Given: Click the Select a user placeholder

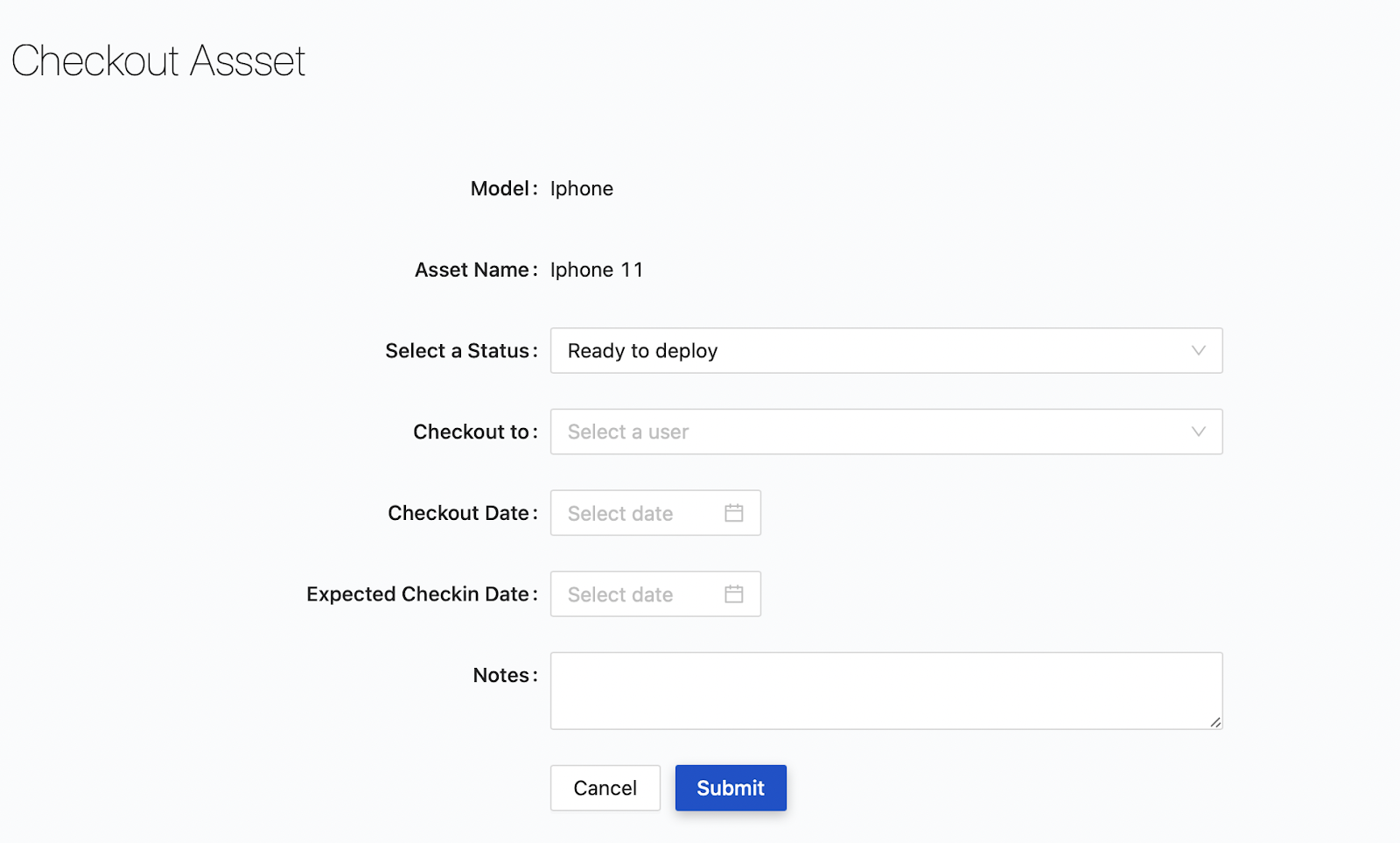Looking at the screenshot, I should point(628,432).
